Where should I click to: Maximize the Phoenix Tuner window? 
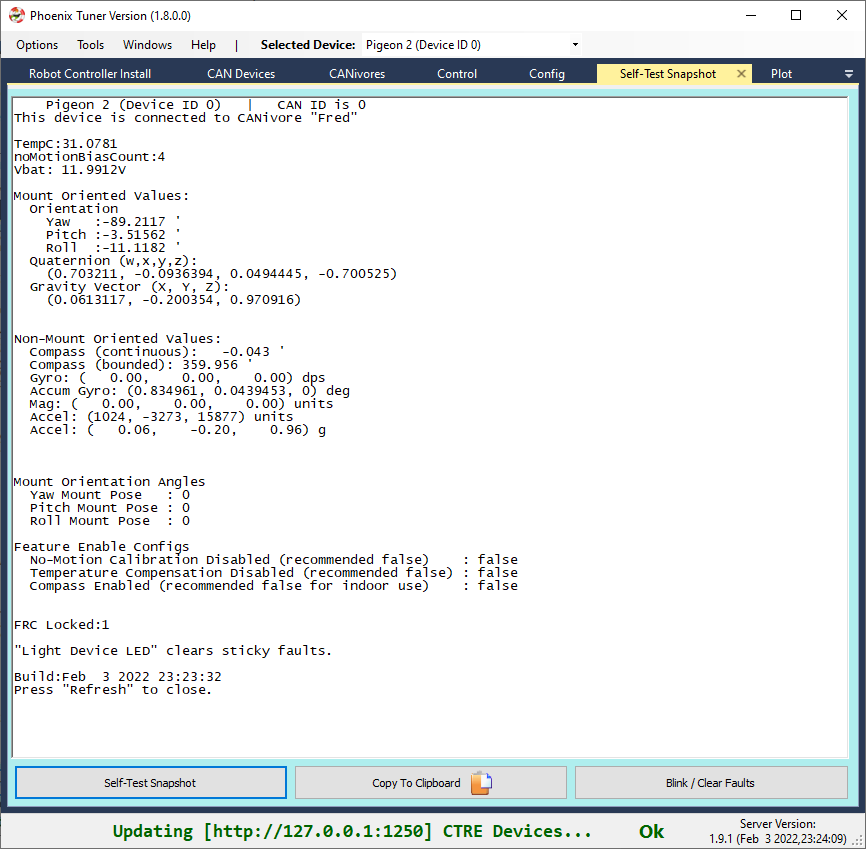796,15
